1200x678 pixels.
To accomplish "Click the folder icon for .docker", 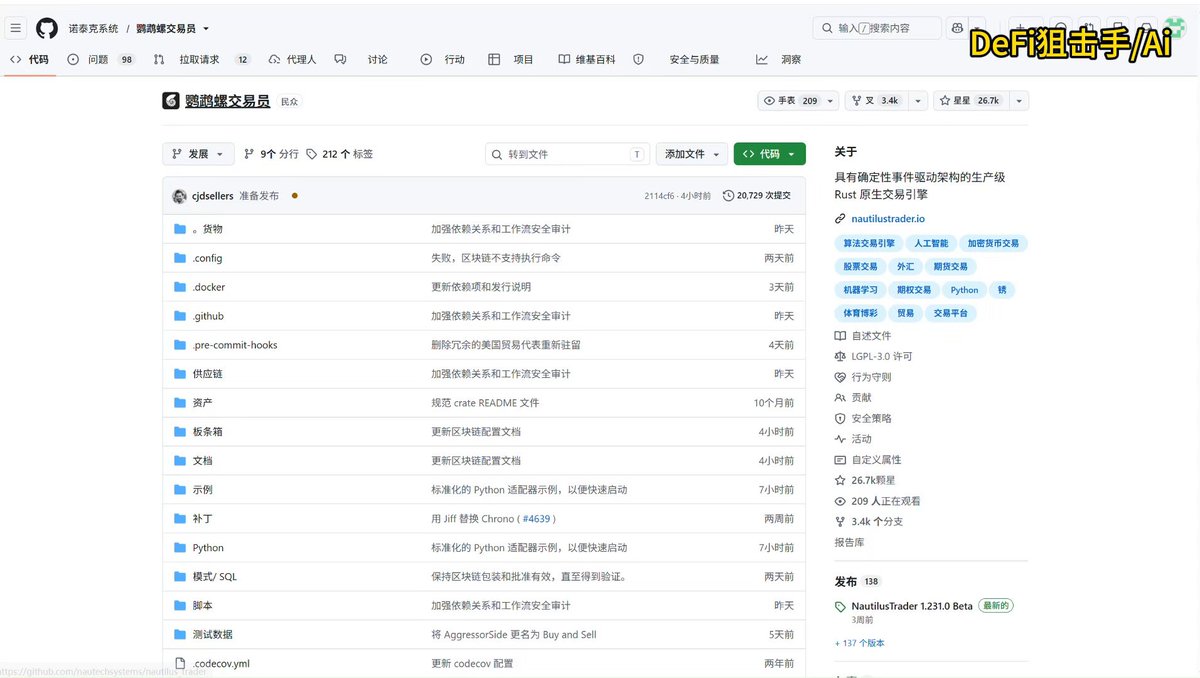I will tap(180, 287).
